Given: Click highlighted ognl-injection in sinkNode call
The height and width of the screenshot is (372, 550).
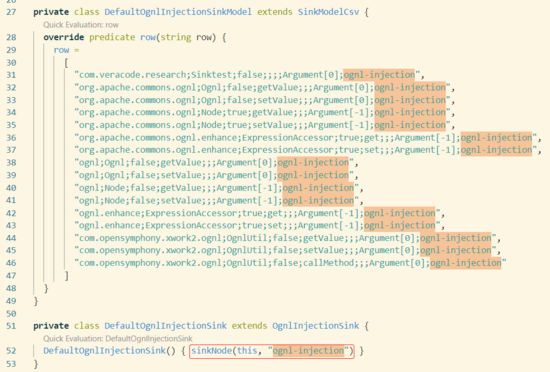Looking at the screenshot, I should coord(308,351).
